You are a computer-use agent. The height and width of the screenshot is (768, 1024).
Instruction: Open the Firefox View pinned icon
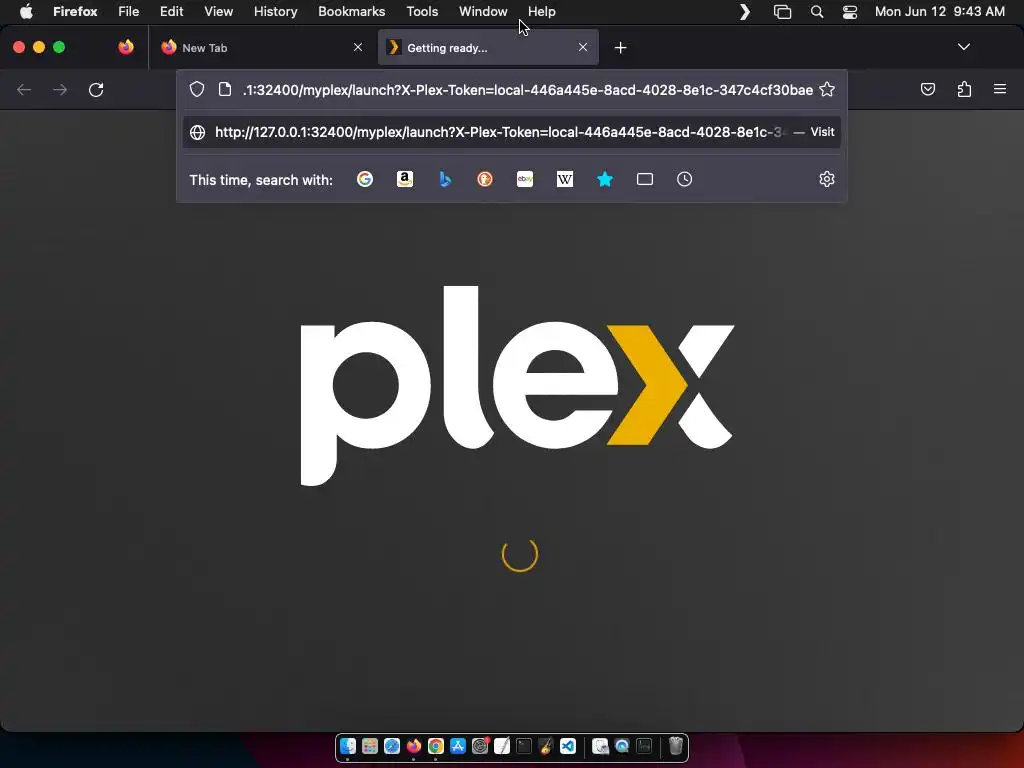coord(126,47)
